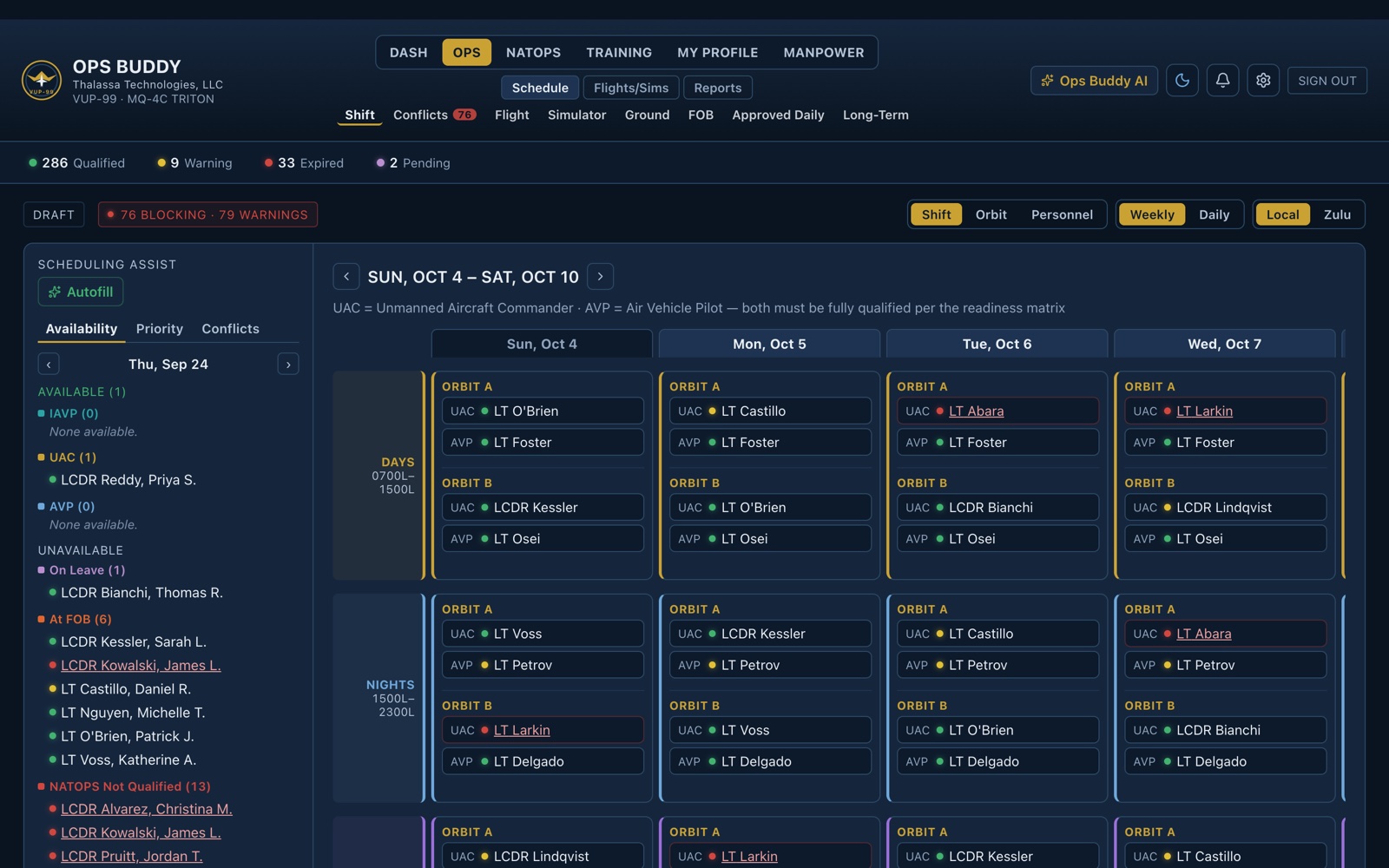Select Shift view mode
Screen dimensions: 1389x868
[x=936, y=214]
